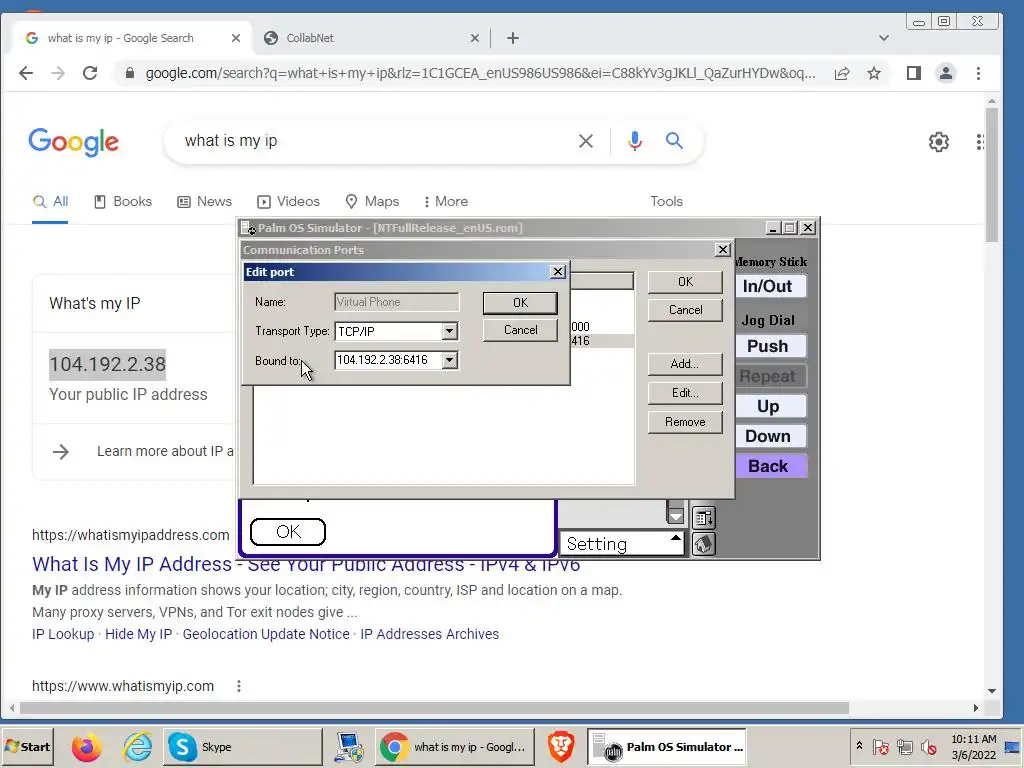The width and height of the screenshot is (1024, 768).
Task: Open Palm Setting category dropdown
Action: point(621,543)
